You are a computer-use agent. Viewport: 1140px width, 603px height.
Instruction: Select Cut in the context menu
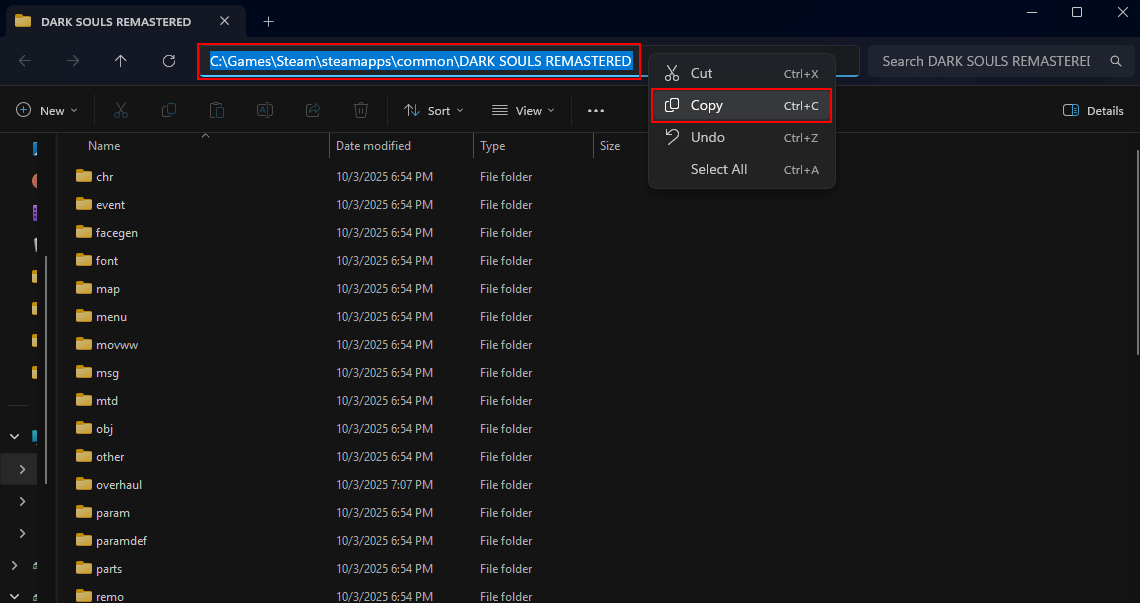(x=742, y=73)
